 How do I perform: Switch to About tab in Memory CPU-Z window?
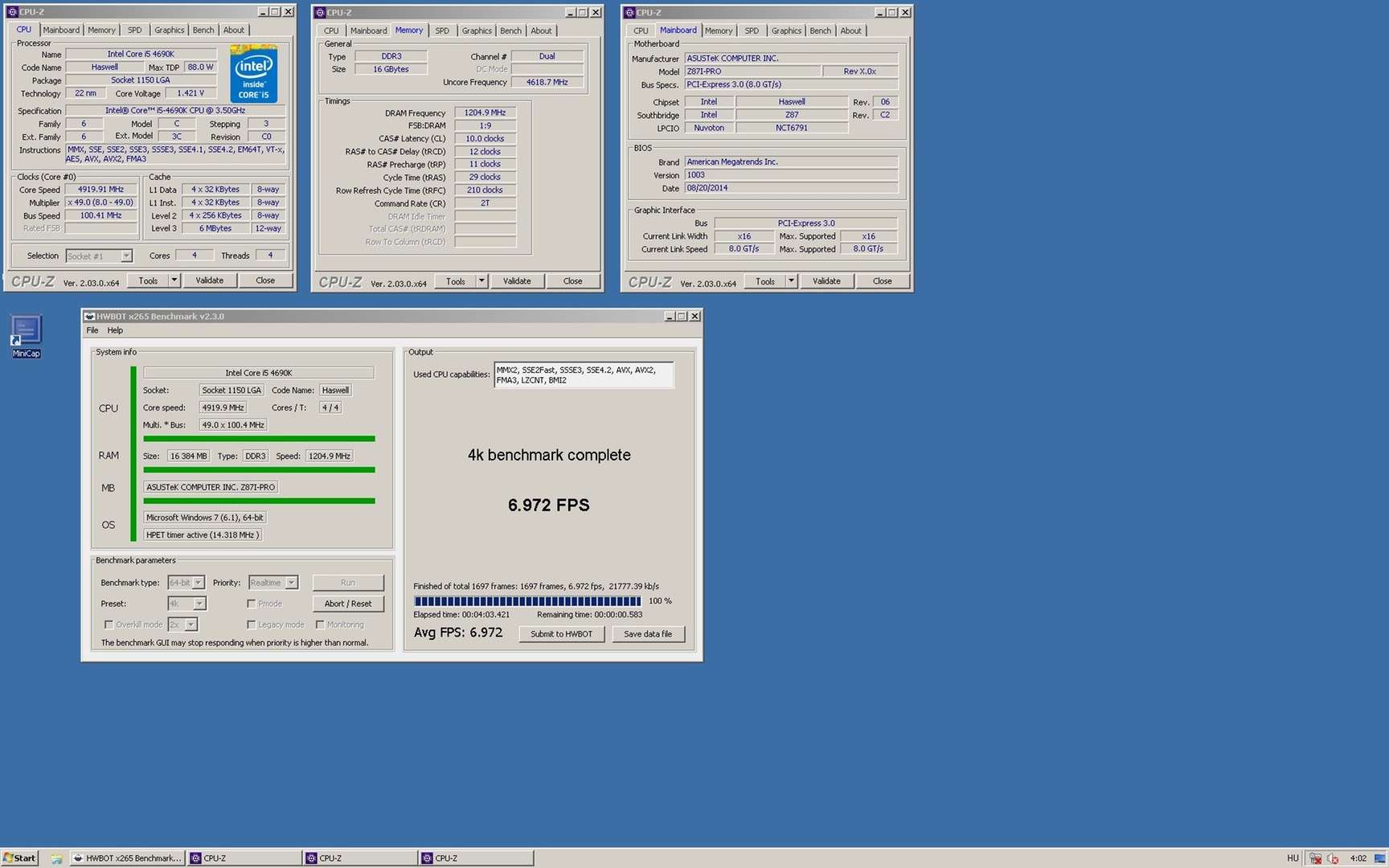[x=541, y=31]
